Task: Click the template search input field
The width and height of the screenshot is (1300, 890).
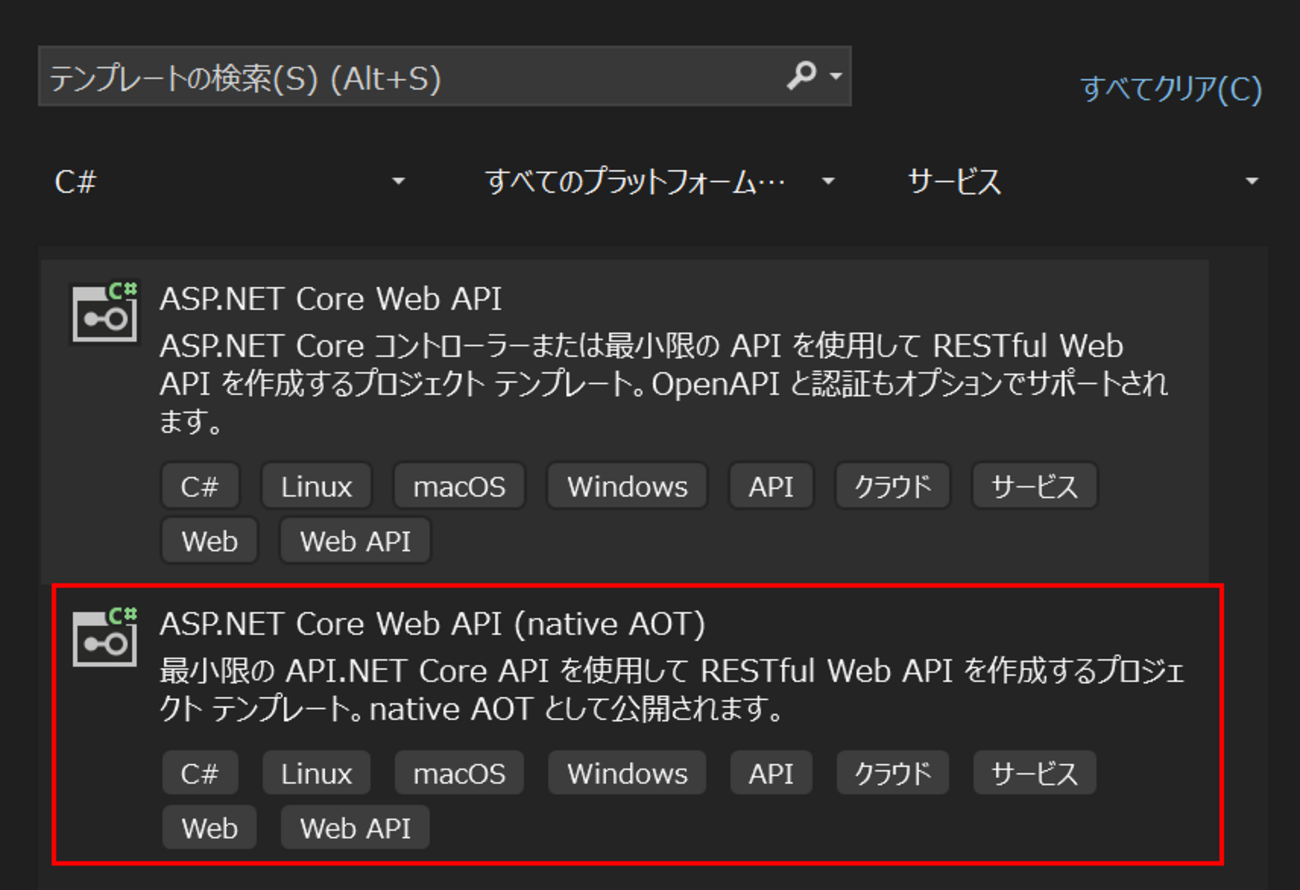Action: pyautogui.click(x=444, y=76)
